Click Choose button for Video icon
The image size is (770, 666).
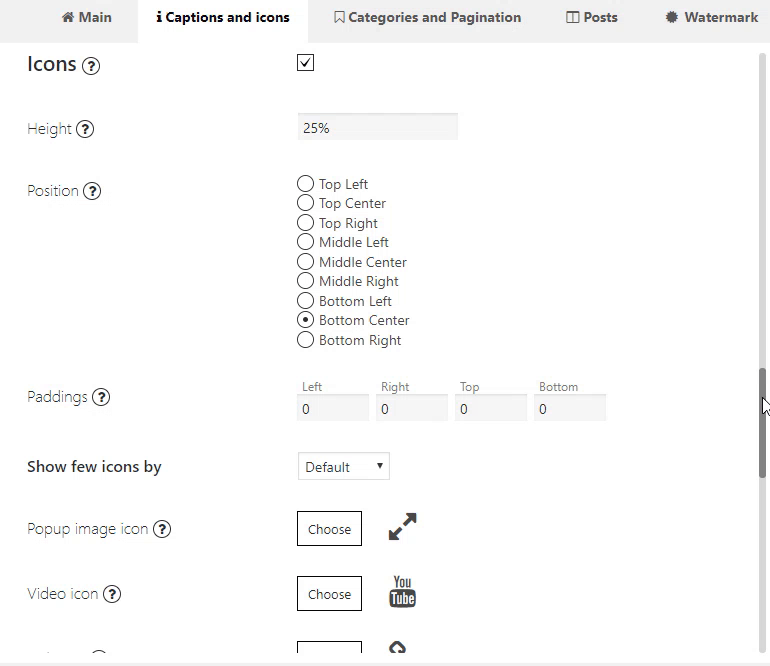click(x=330, y=594)
